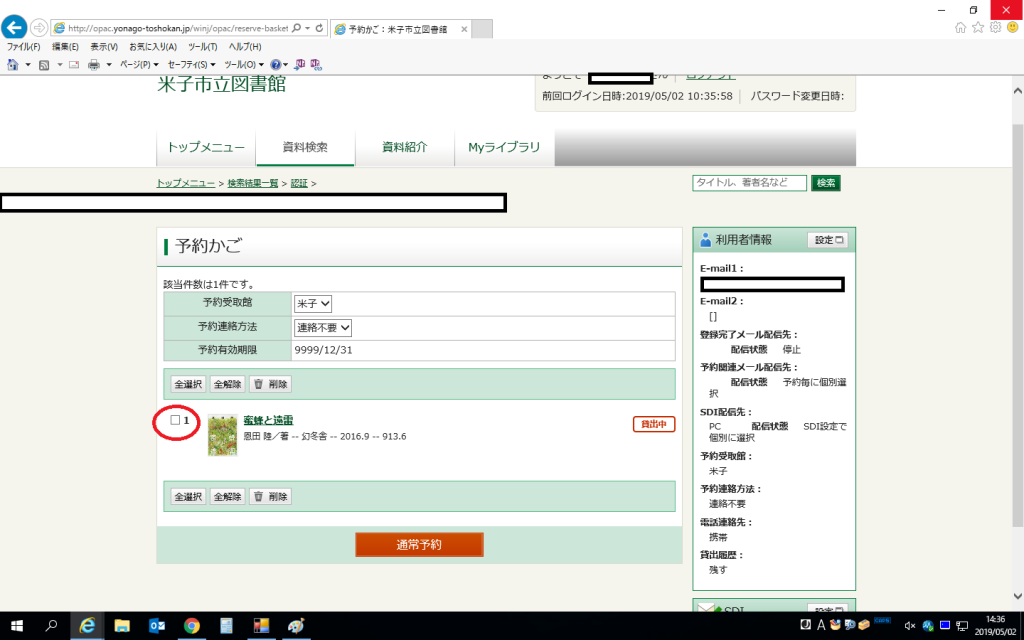Viewport: 1024px width, 640px height.
Task: Switch to the Myライブラリ navigation tab
Action: tap(504, 148)
